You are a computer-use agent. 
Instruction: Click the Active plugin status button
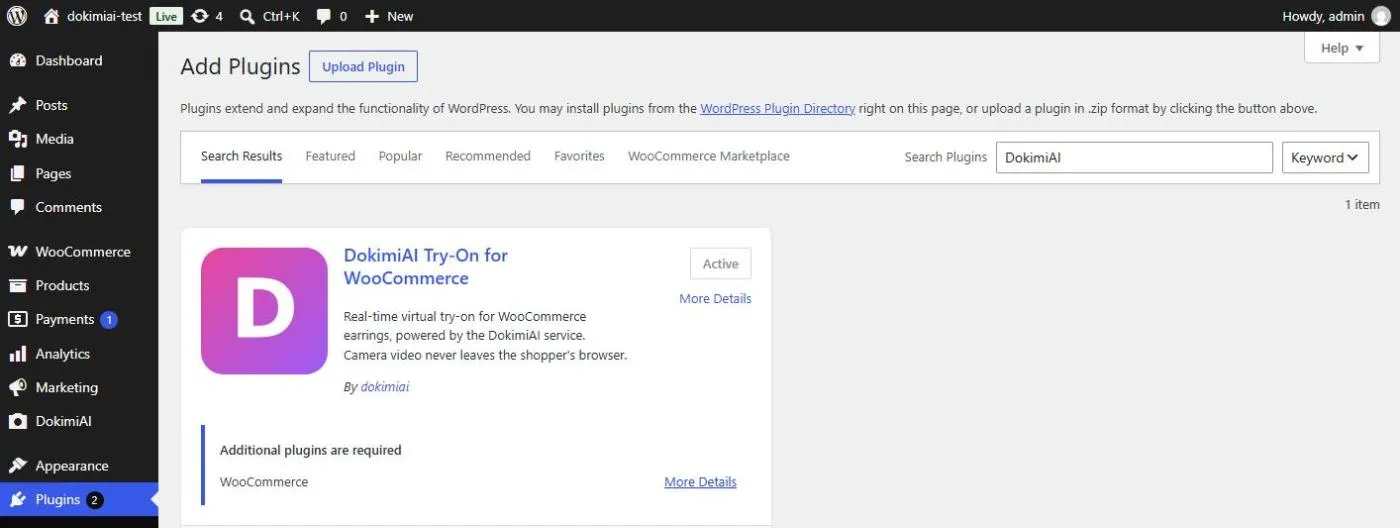point(720,264)
